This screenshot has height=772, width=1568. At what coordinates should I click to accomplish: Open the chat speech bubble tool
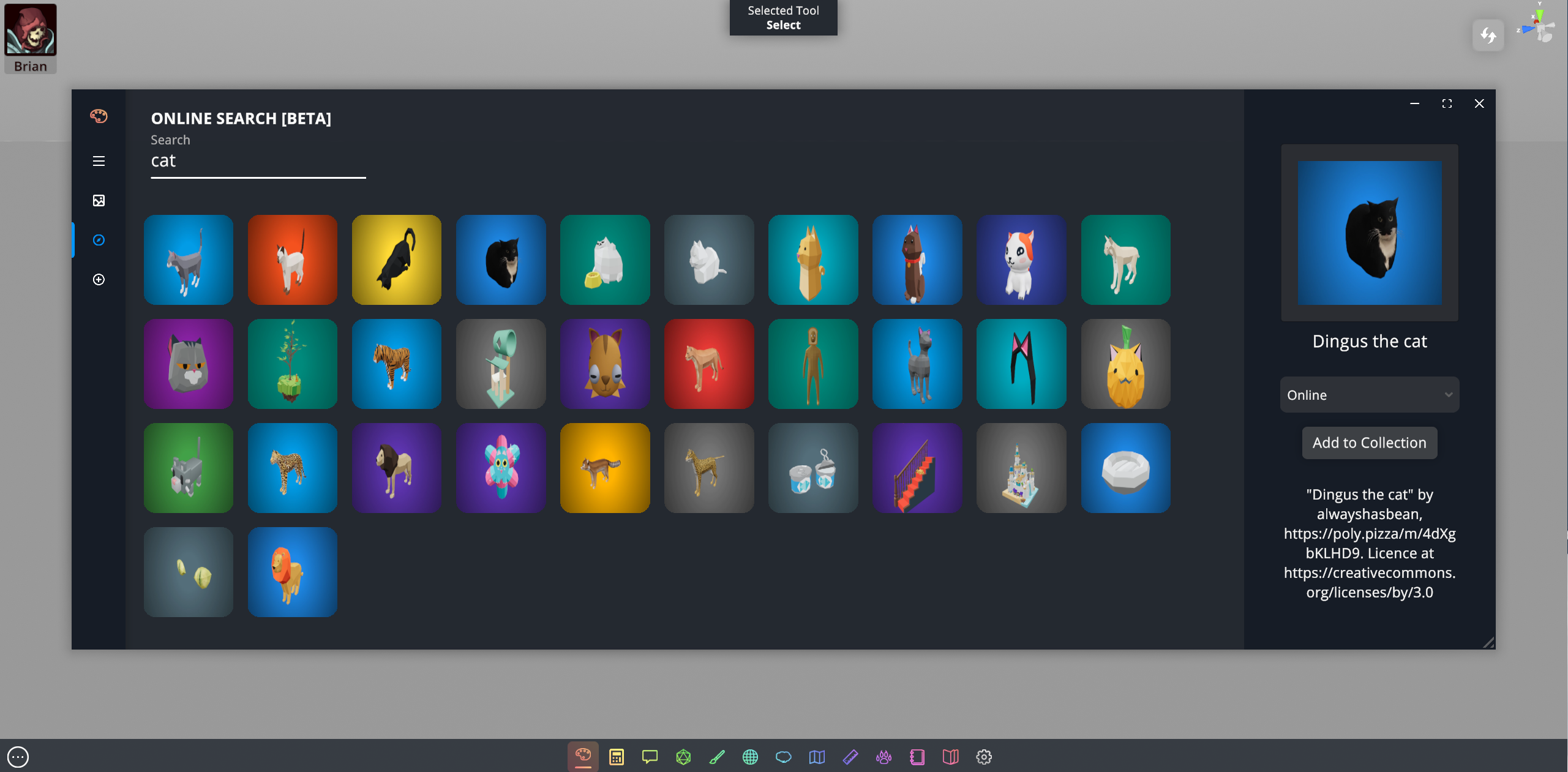pos(650,757)
